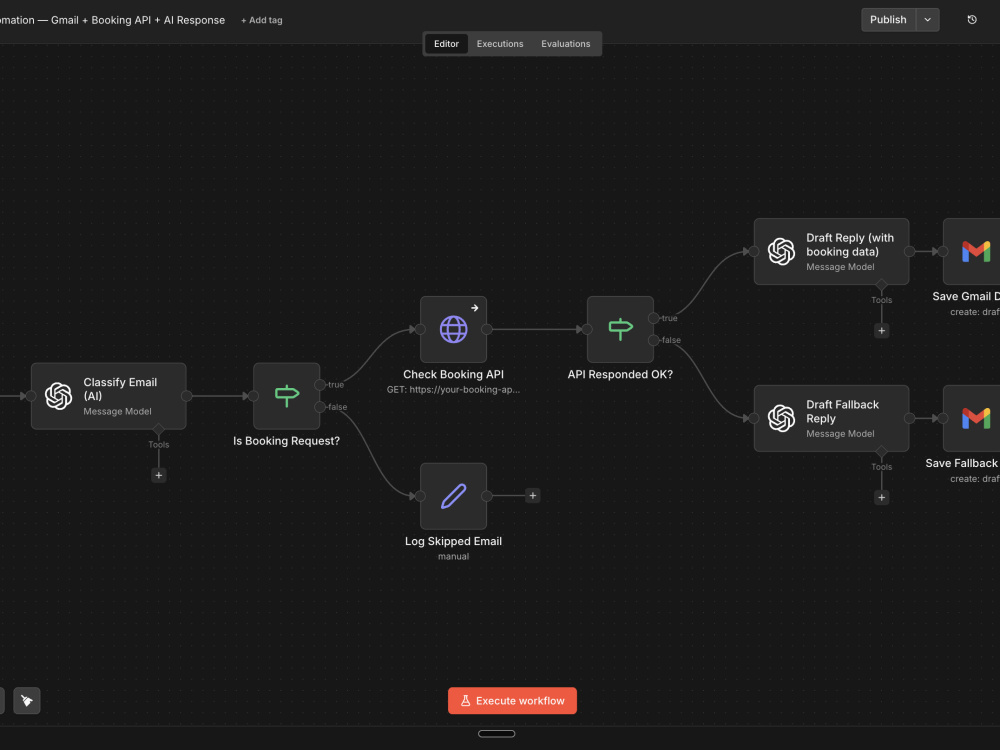Open the Log Skipped Email pencil icon

453,496
